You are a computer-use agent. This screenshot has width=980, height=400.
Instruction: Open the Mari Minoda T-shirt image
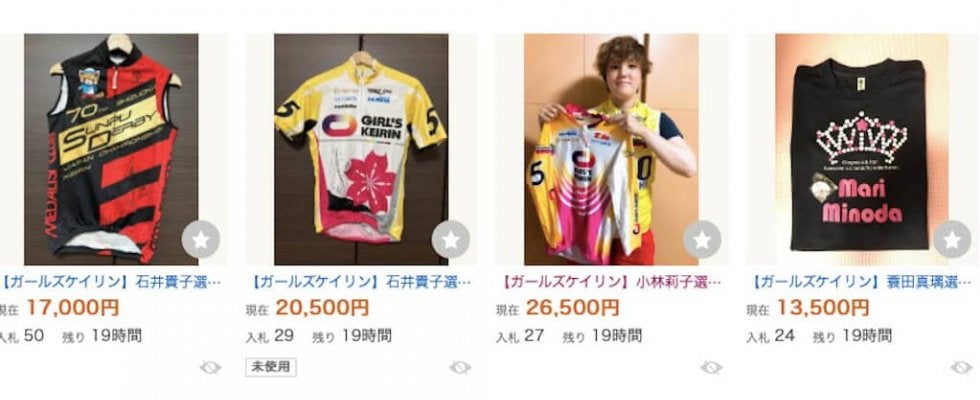(862, 149)
